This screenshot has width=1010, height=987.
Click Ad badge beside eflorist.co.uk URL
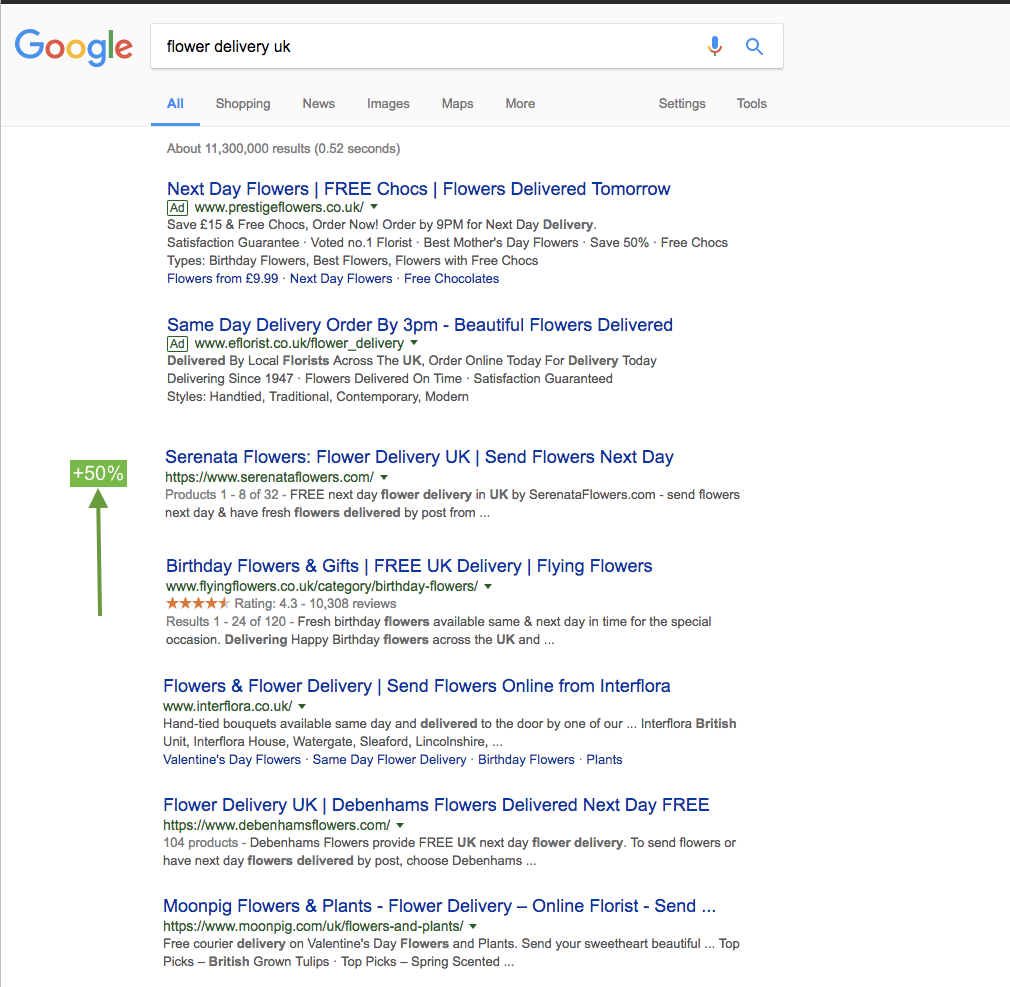(x=177, y=343)
